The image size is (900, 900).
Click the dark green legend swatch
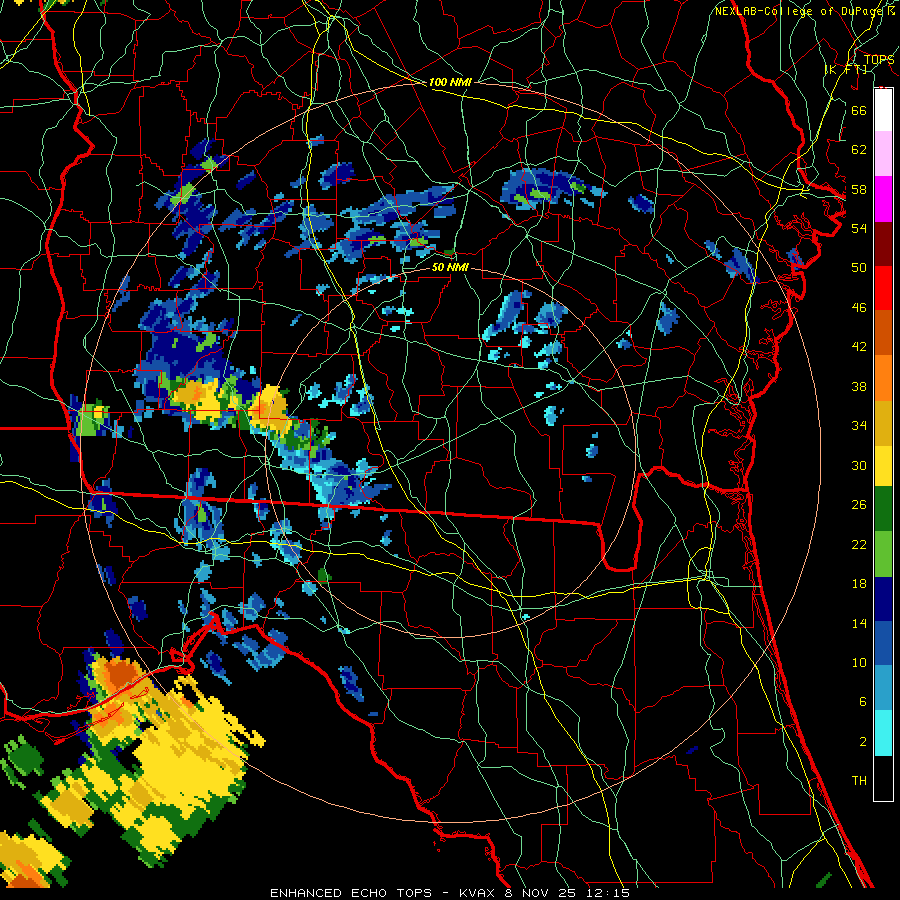(883, 509)
